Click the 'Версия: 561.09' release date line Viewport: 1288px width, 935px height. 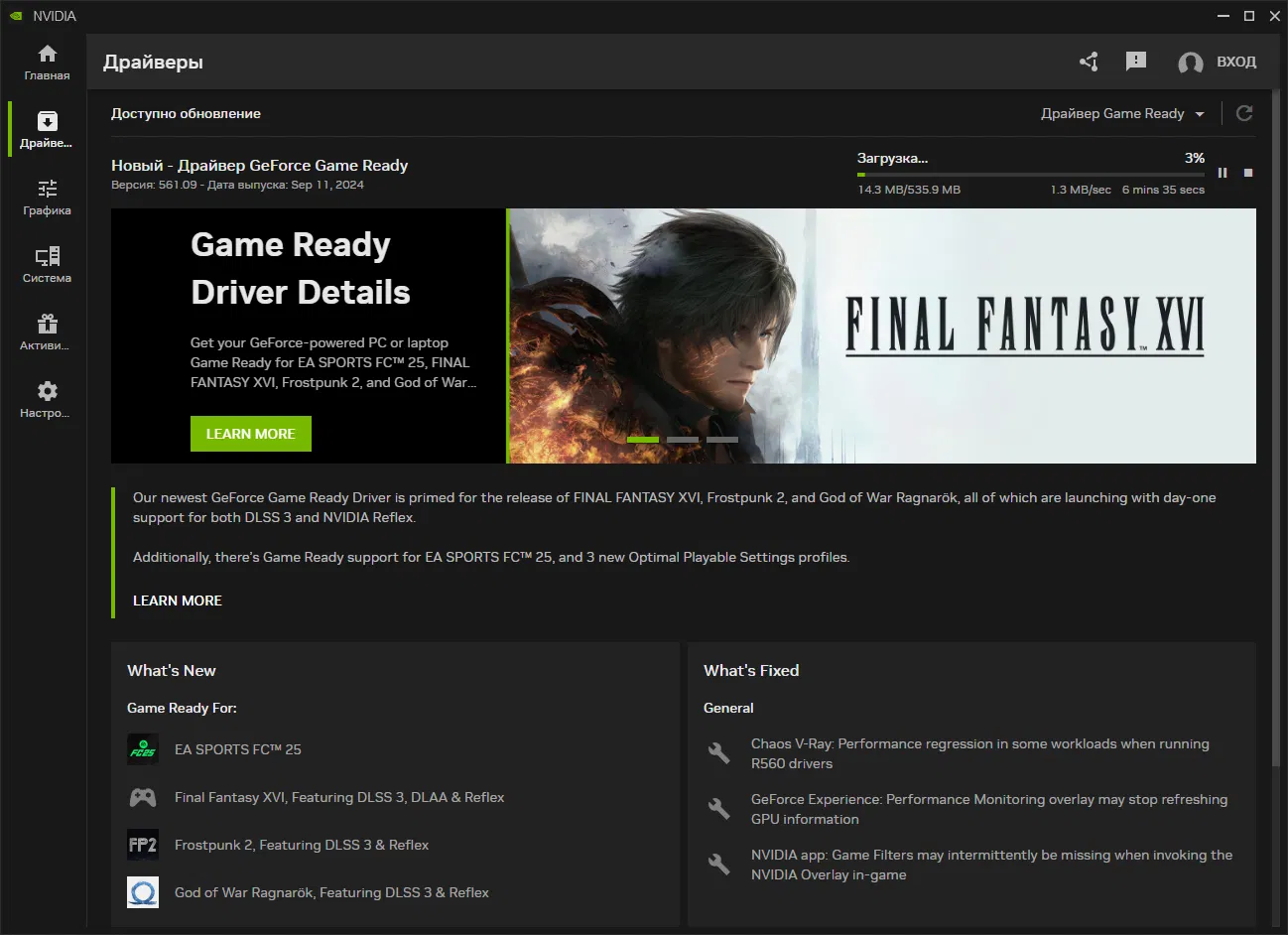point(237,185)
